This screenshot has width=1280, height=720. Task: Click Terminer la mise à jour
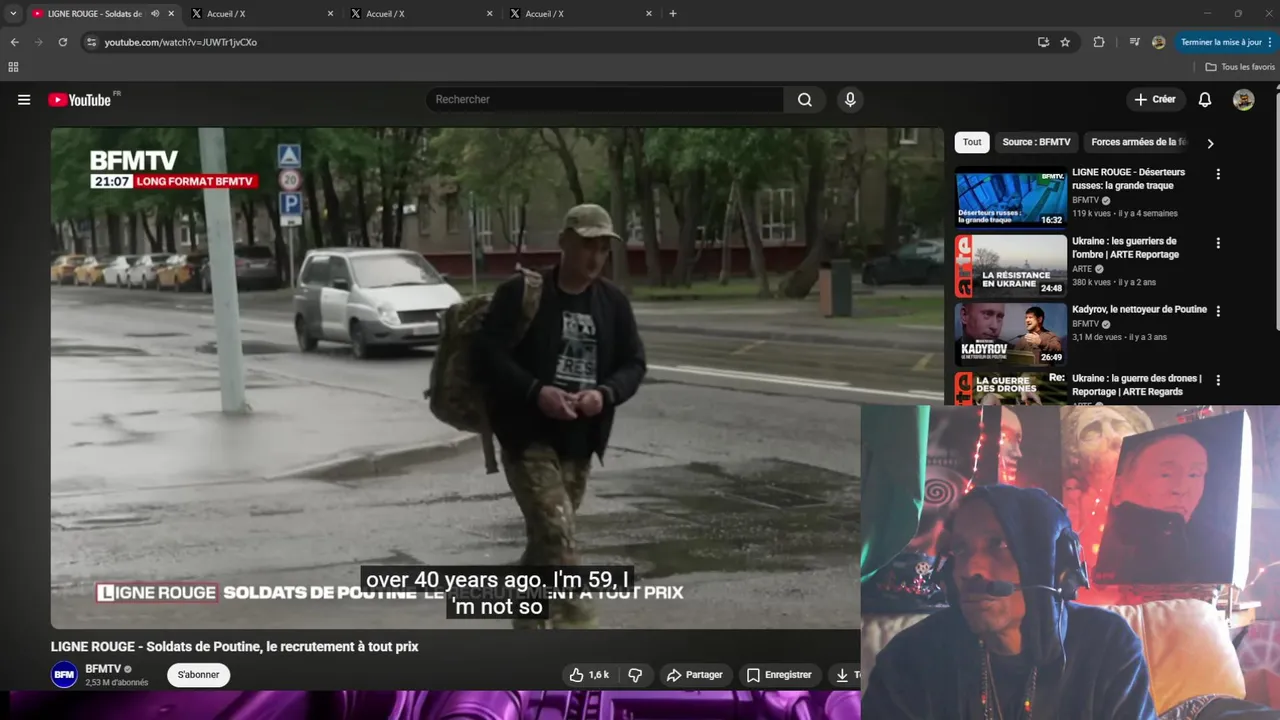point(1220,42)
